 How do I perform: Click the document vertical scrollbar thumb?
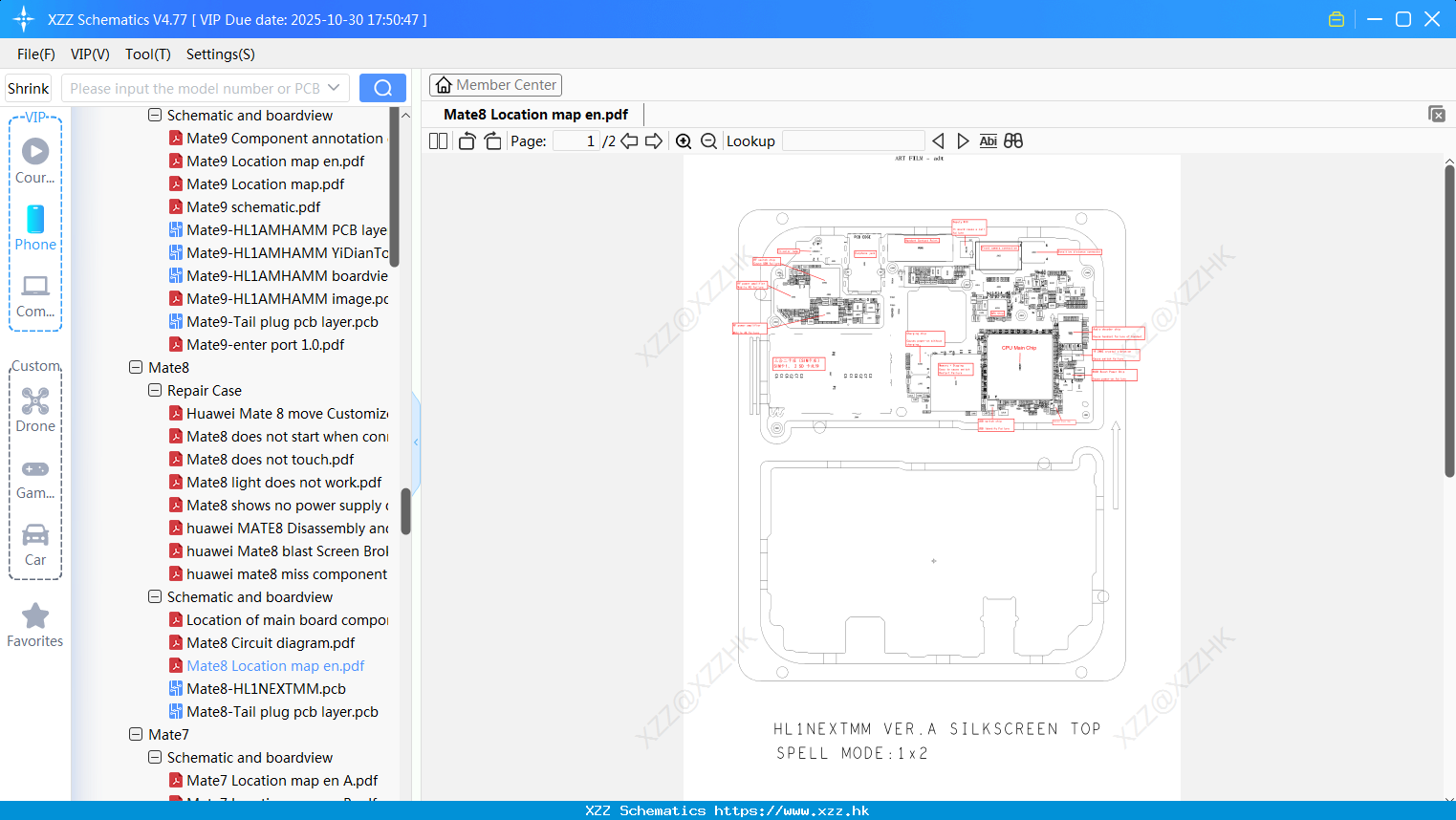coord(1449,320)
